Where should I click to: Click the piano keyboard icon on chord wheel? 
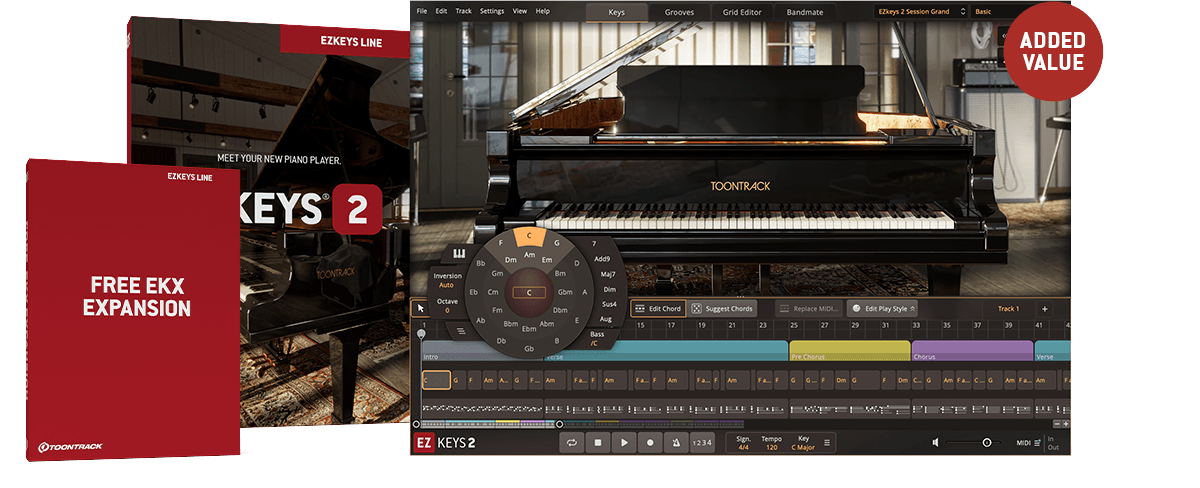click(460, 253)
